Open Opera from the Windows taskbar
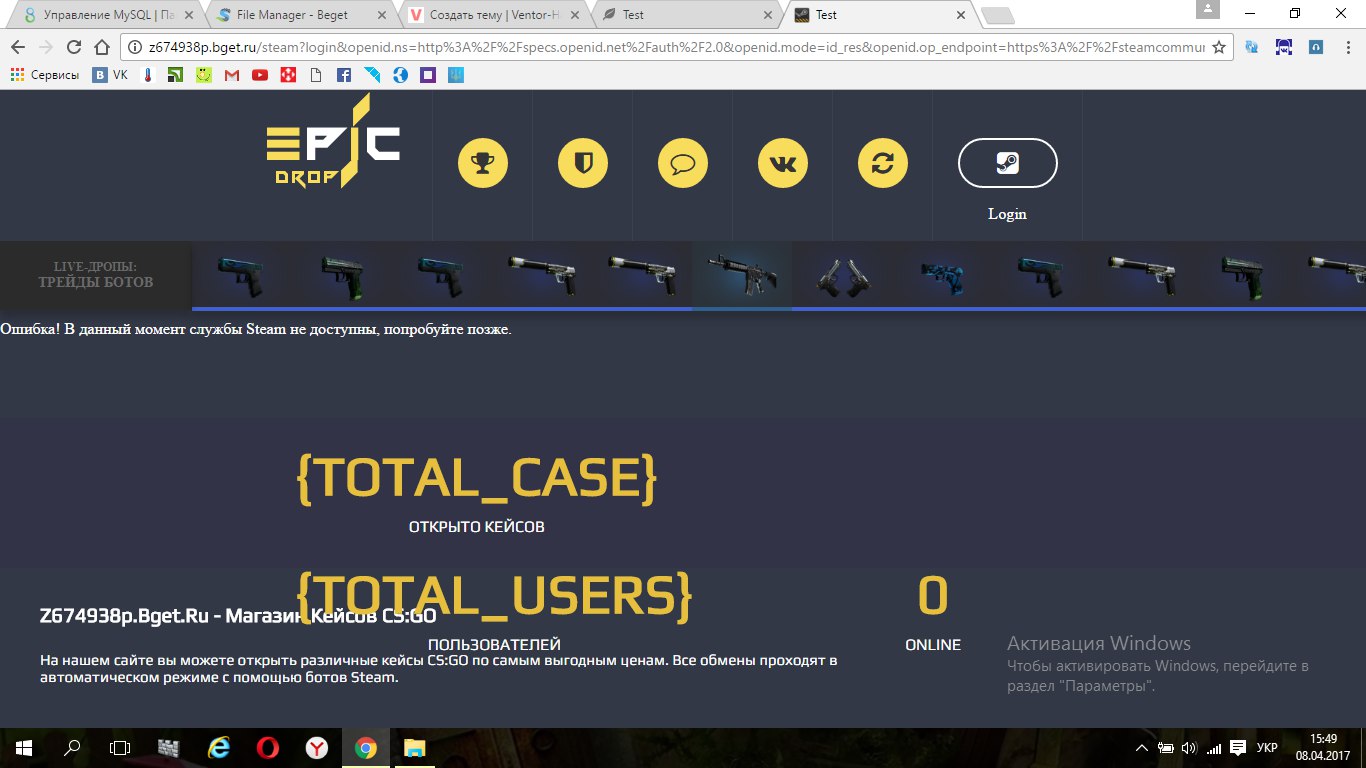Viewport: 1366px width, 768px height. [x=267, y=747]
